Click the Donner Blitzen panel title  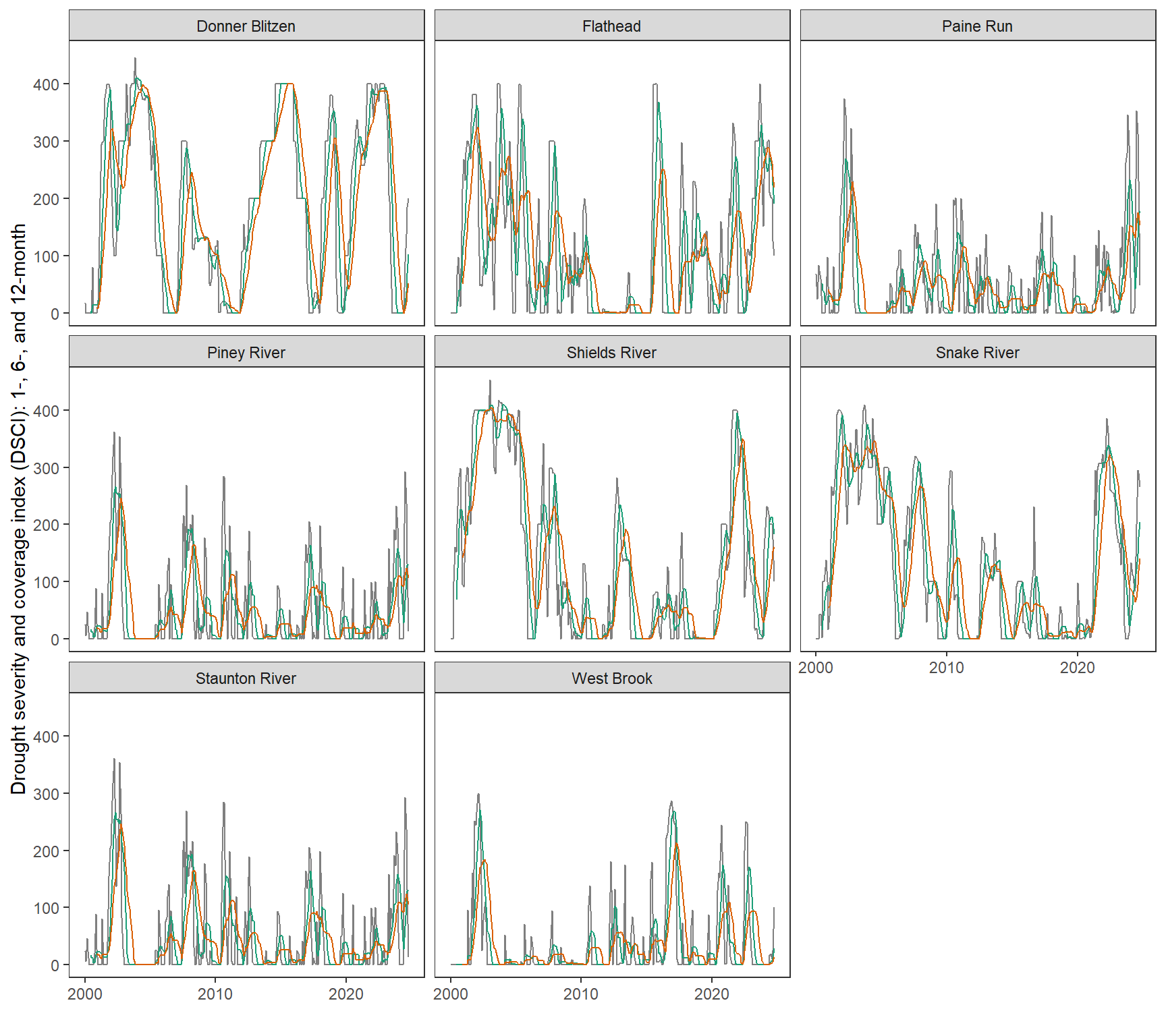[x=246, y=26]
